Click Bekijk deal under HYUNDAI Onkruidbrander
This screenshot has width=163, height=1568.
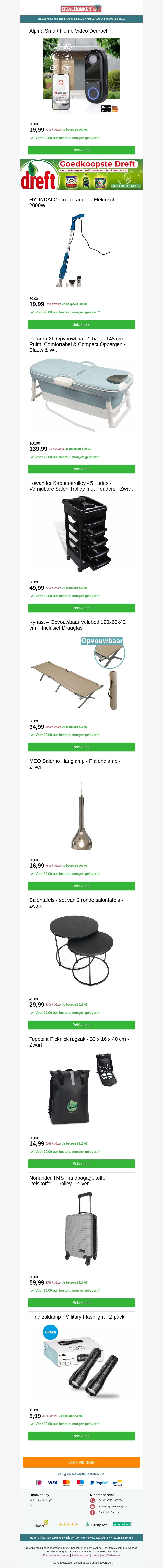pyautogui.click(x=81, y=324)
